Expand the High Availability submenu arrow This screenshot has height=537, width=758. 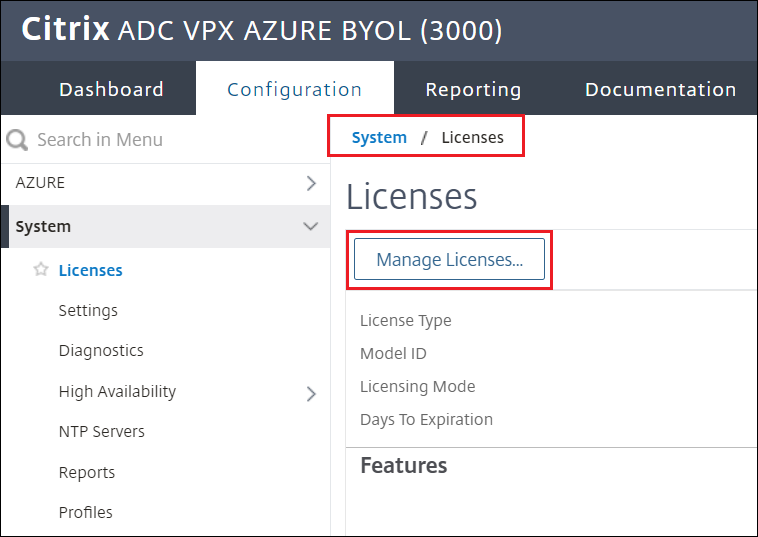pyautogui.click(x=311, y=393)
